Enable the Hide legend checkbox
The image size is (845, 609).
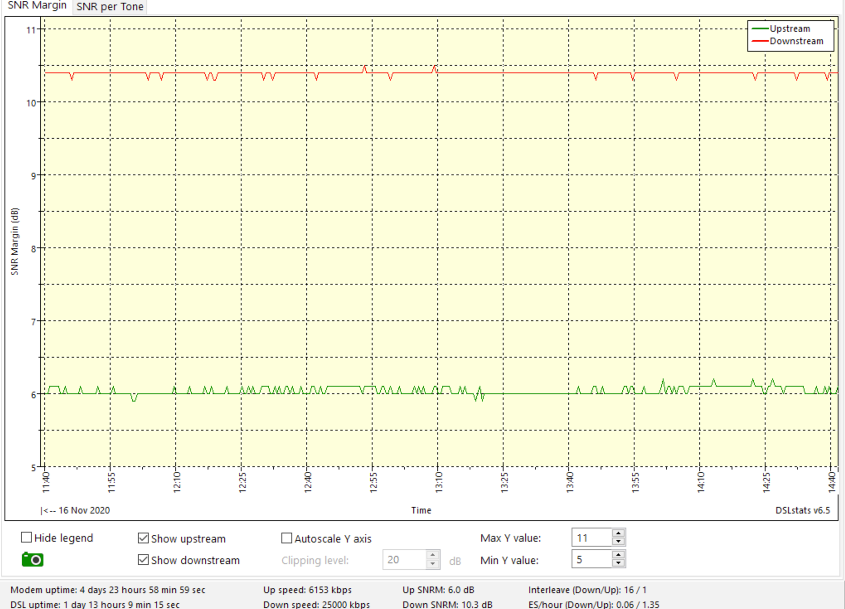point(26,538)
